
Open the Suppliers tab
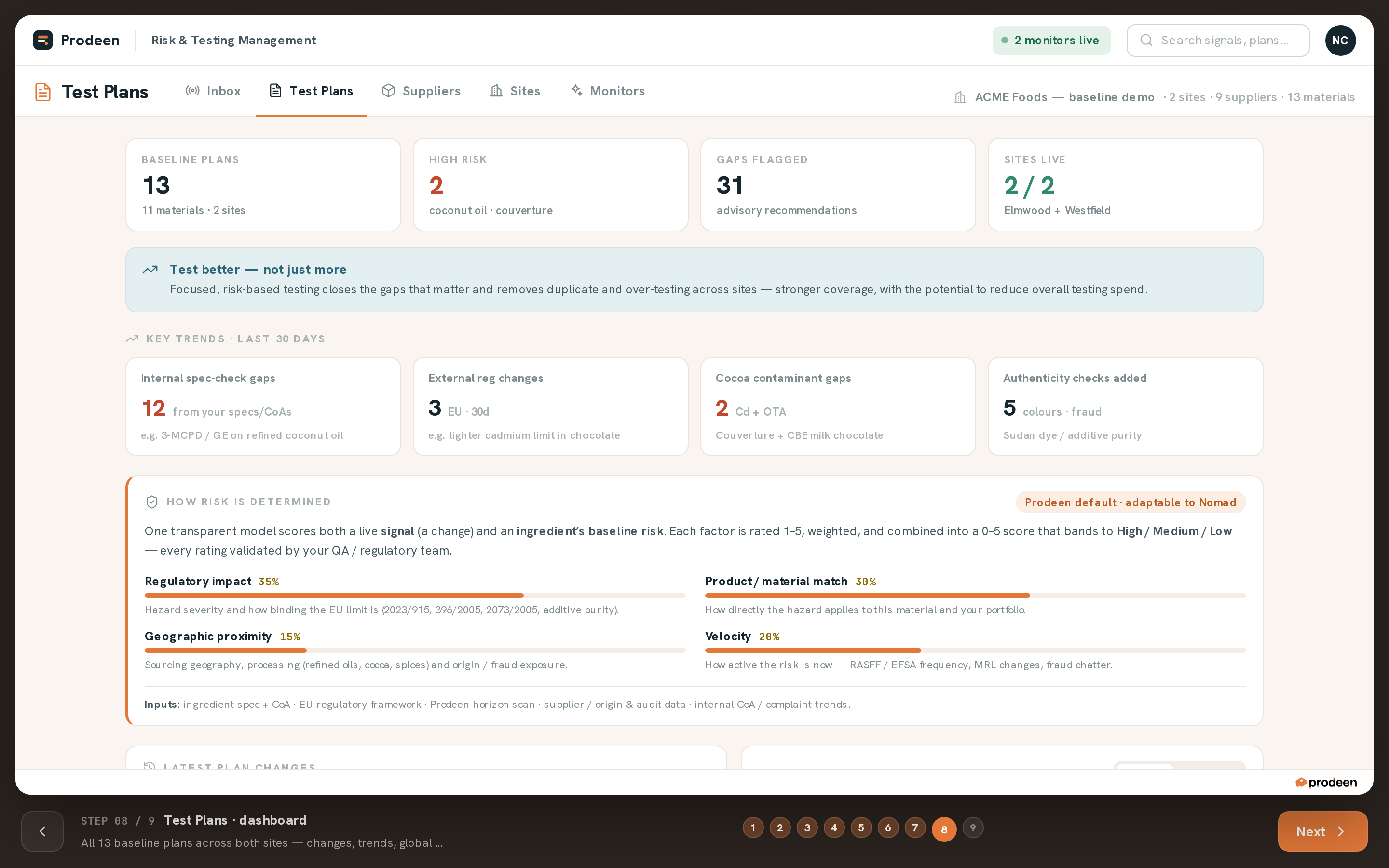(422, 91)
